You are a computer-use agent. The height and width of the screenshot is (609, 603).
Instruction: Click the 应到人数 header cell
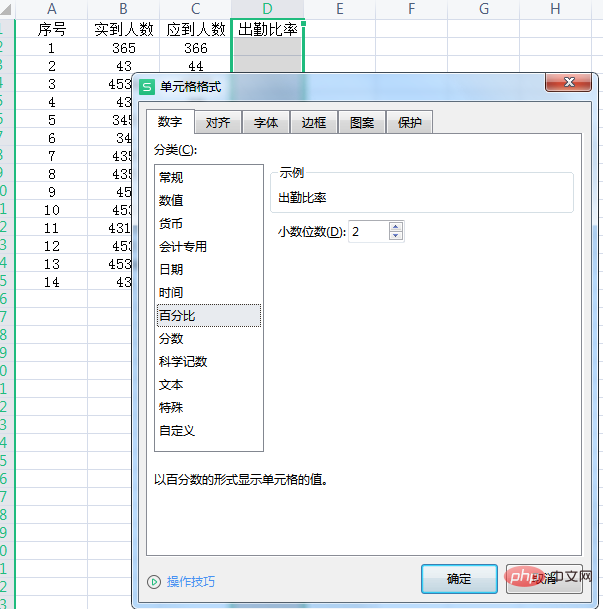(195, 29)
